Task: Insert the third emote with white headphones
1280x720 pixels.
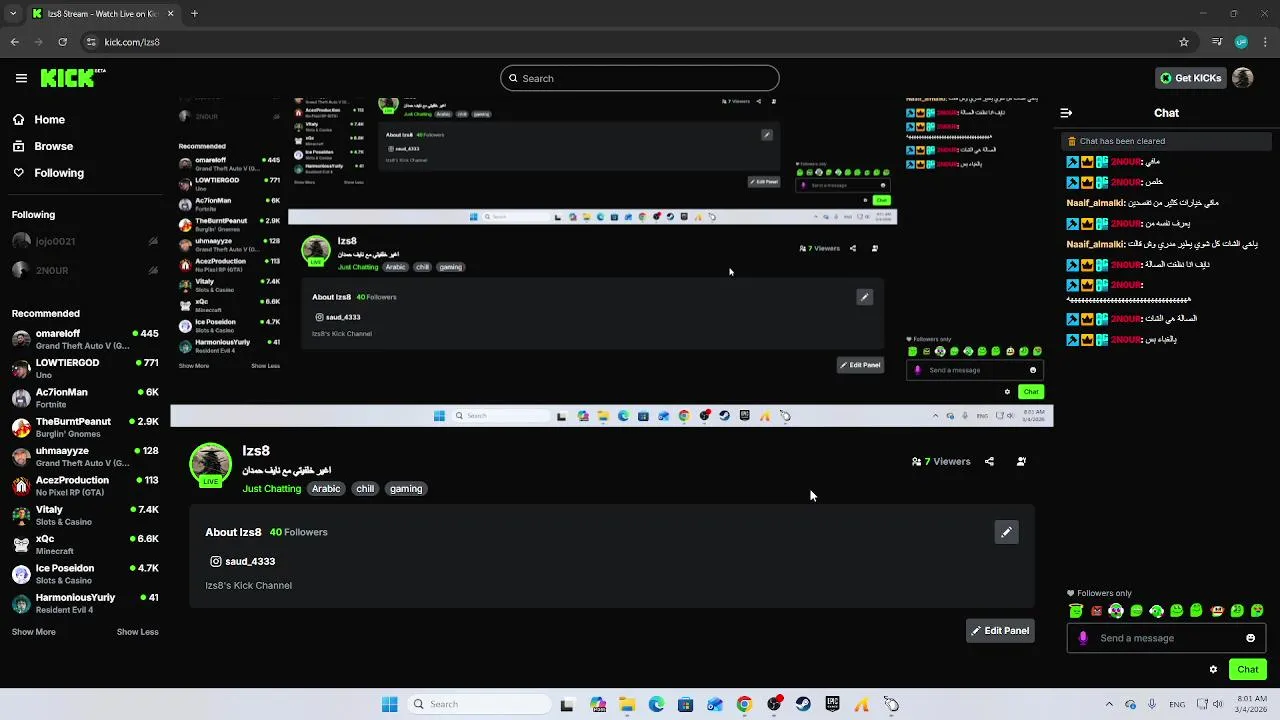Action: coord(1116,611)
